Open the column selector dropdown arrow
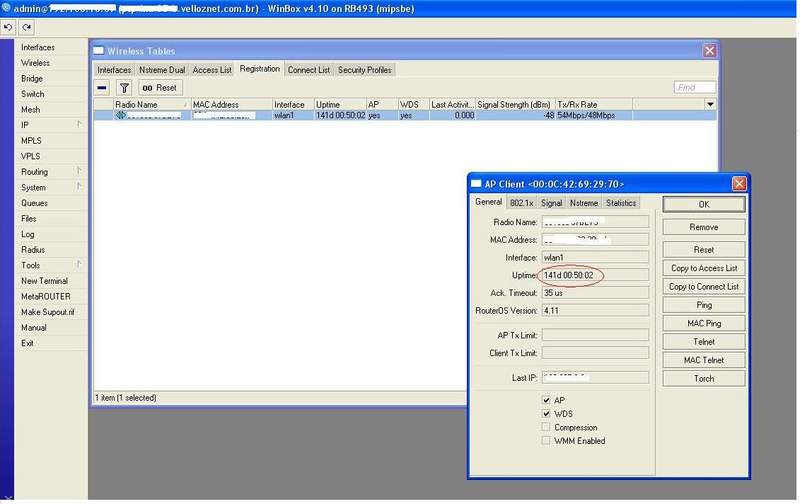The height and width of the screenshot is (504, 800). [710, 105]
